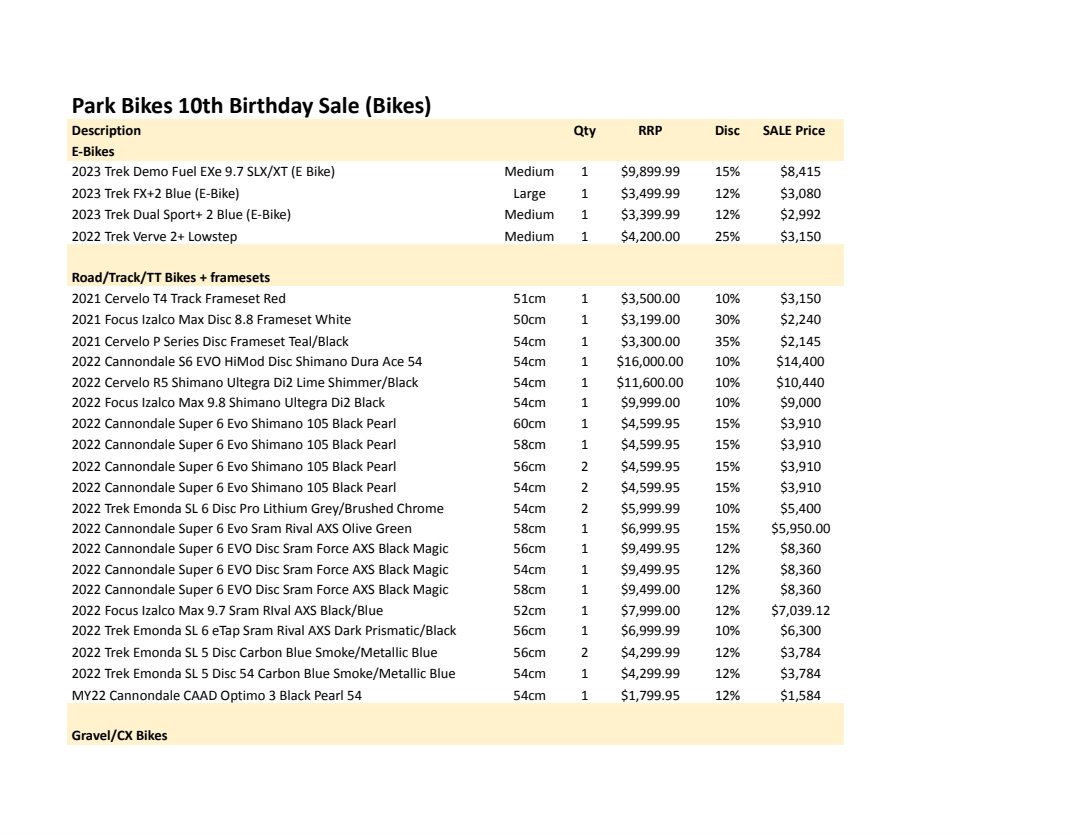Click the $9,000 sale price
The height and width of the screenshot is (834, 1080).
pyautogui.click(x=800, y=402)
